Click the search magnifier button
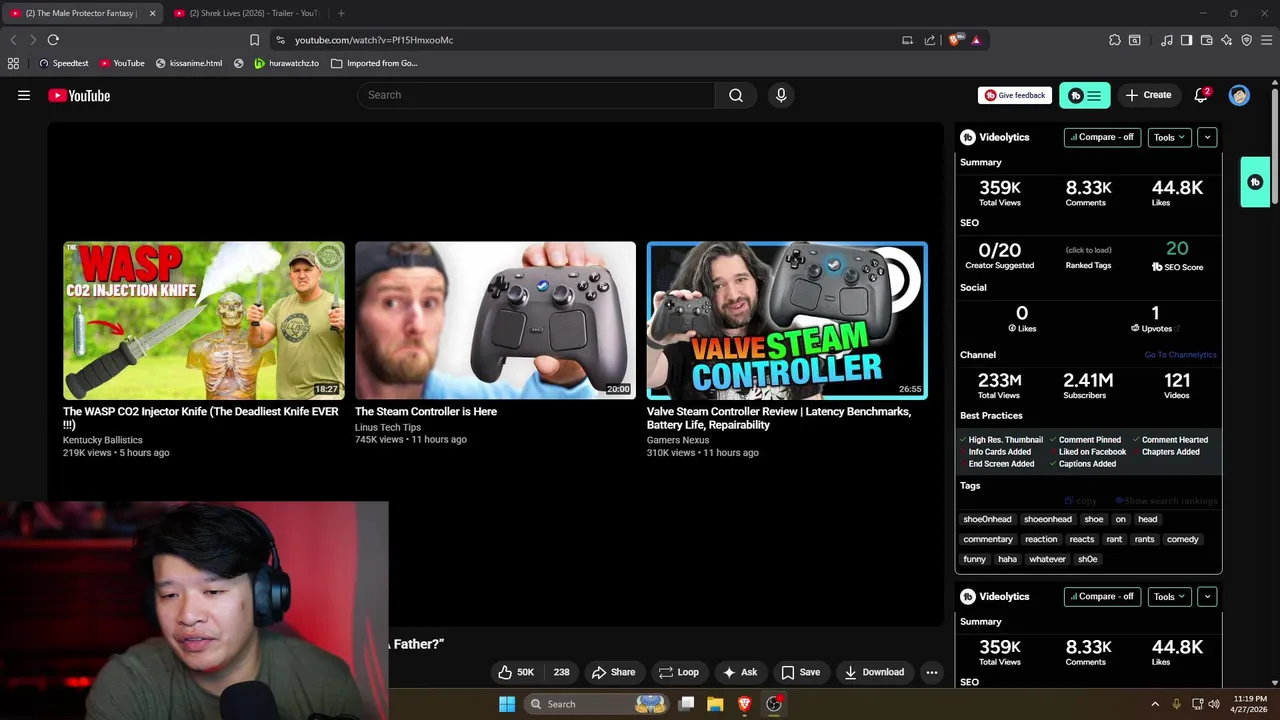Viewport: 1280px width, 720px height. tap(736, 95)
